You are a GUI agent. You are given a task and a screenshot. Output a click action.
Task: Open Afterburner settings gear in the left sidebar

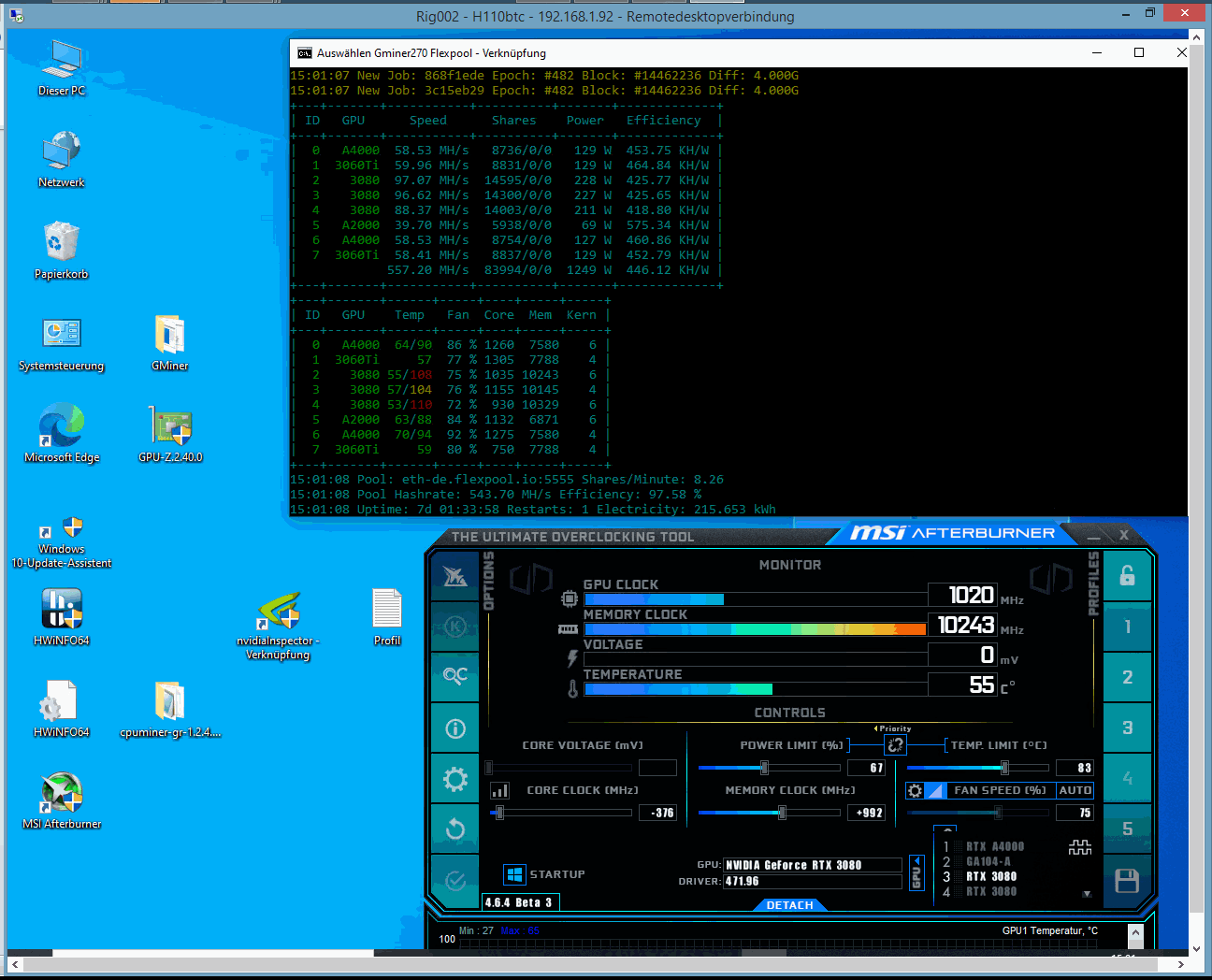point(455,778)
